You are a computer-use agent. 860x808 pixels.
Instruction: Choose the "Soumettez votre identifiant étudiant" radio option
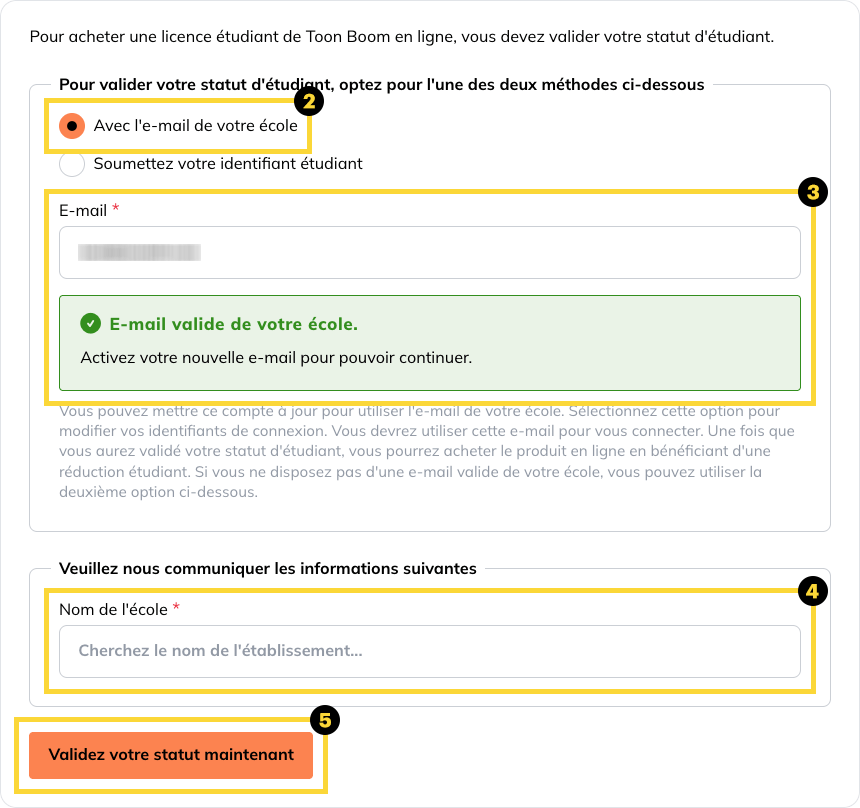coord(72,163)
